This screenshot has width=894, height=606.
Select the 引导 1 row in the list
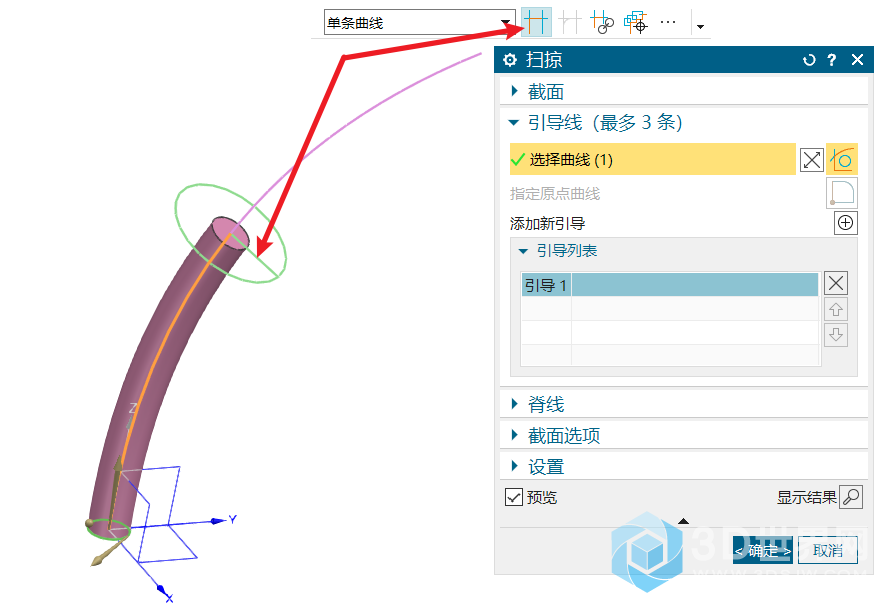[x=670, y=285]
